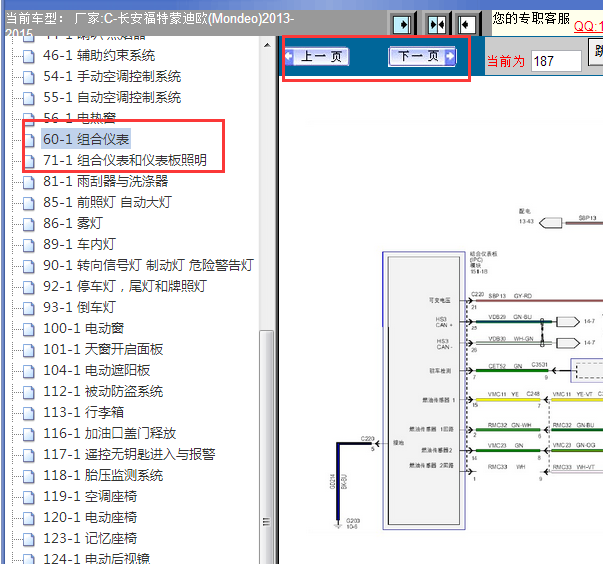
Task: Click tree panel scrollbar up arrow
Action: pos(267,45)
